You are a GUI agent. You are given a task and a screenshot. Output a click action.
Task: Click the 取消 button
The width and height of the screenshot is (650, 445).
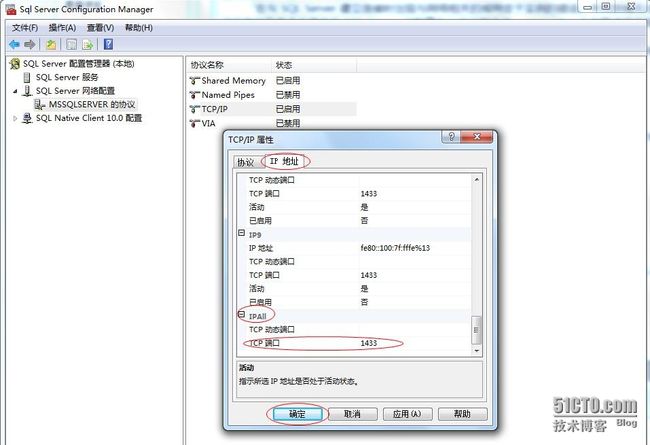point(346,413)
